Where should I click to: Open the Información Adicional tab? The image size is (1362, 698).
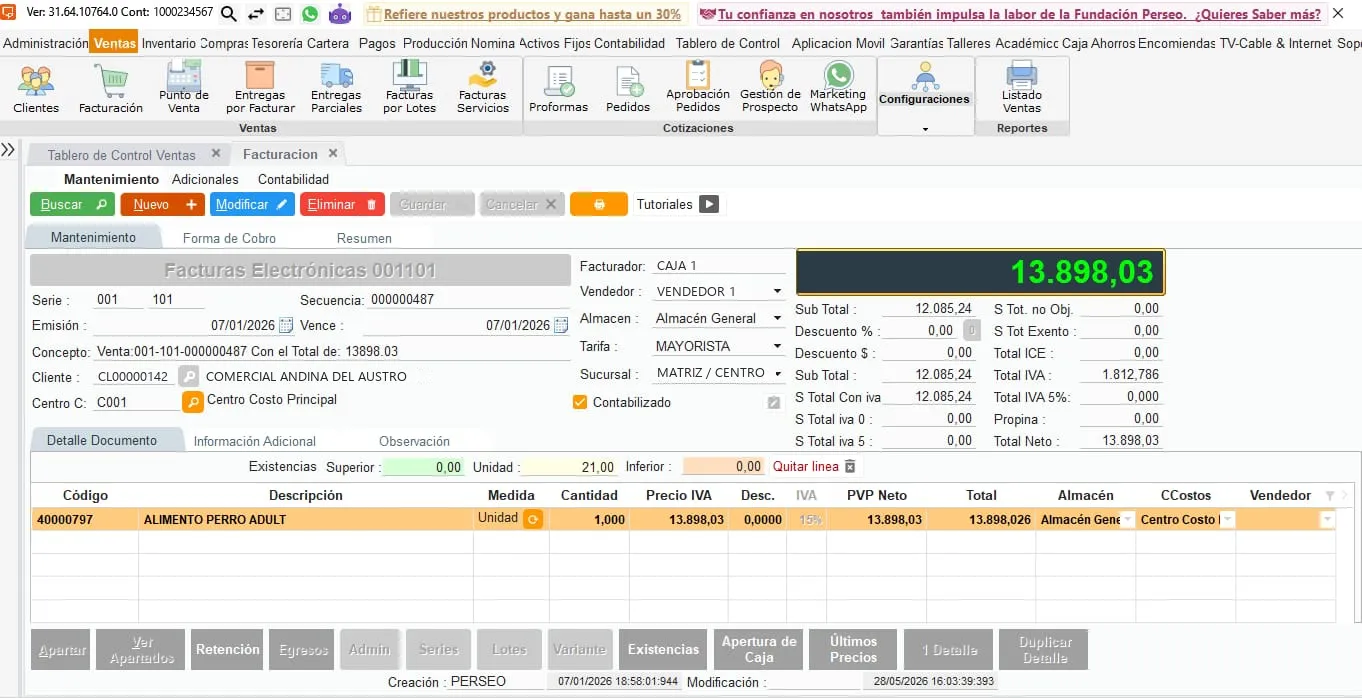click(255, 441)
